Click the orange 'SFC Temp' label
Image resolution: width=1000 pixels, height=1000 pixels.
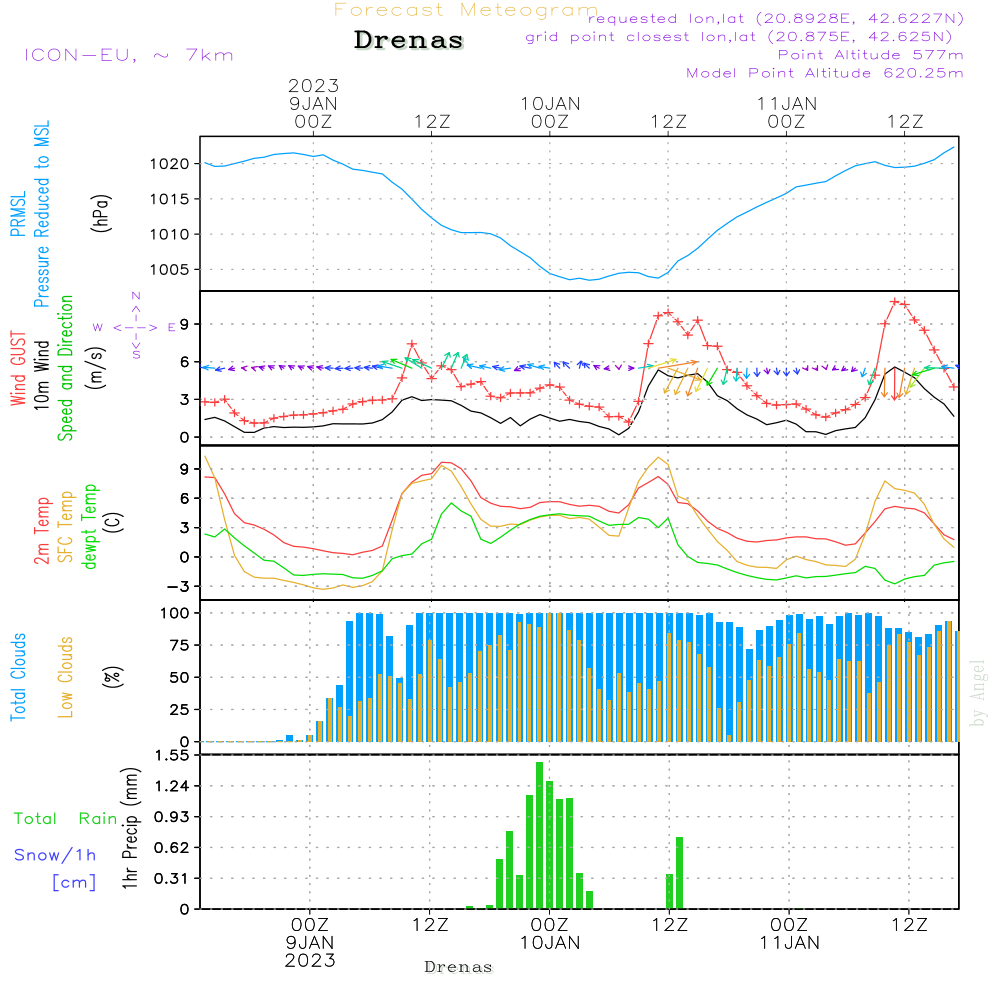click(x=66, y=527)
